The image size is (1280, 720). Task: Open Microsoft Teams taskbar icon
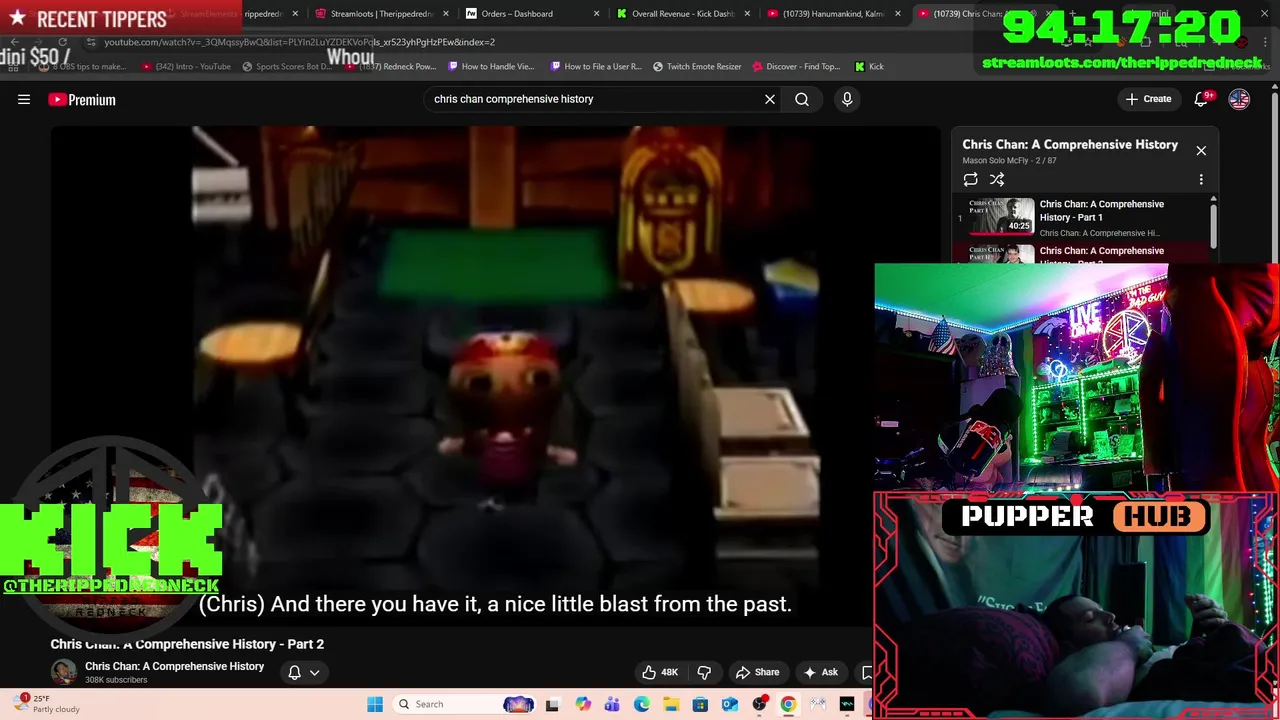[x=612, y=704]
